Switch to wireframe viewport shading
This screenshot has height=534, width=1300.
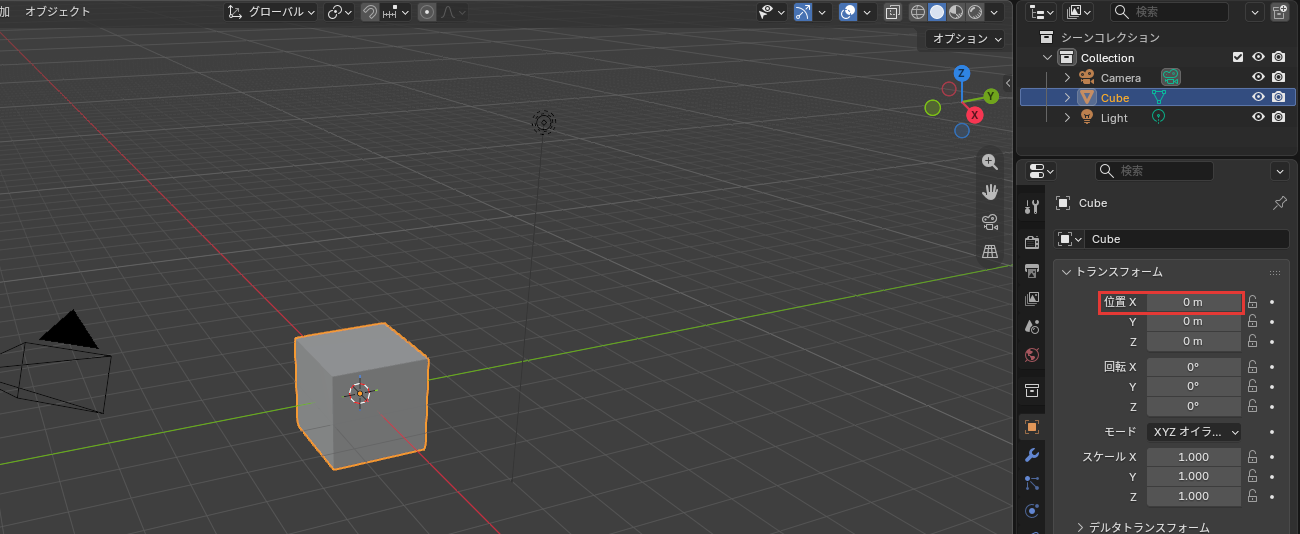click(x=918, y=12)
